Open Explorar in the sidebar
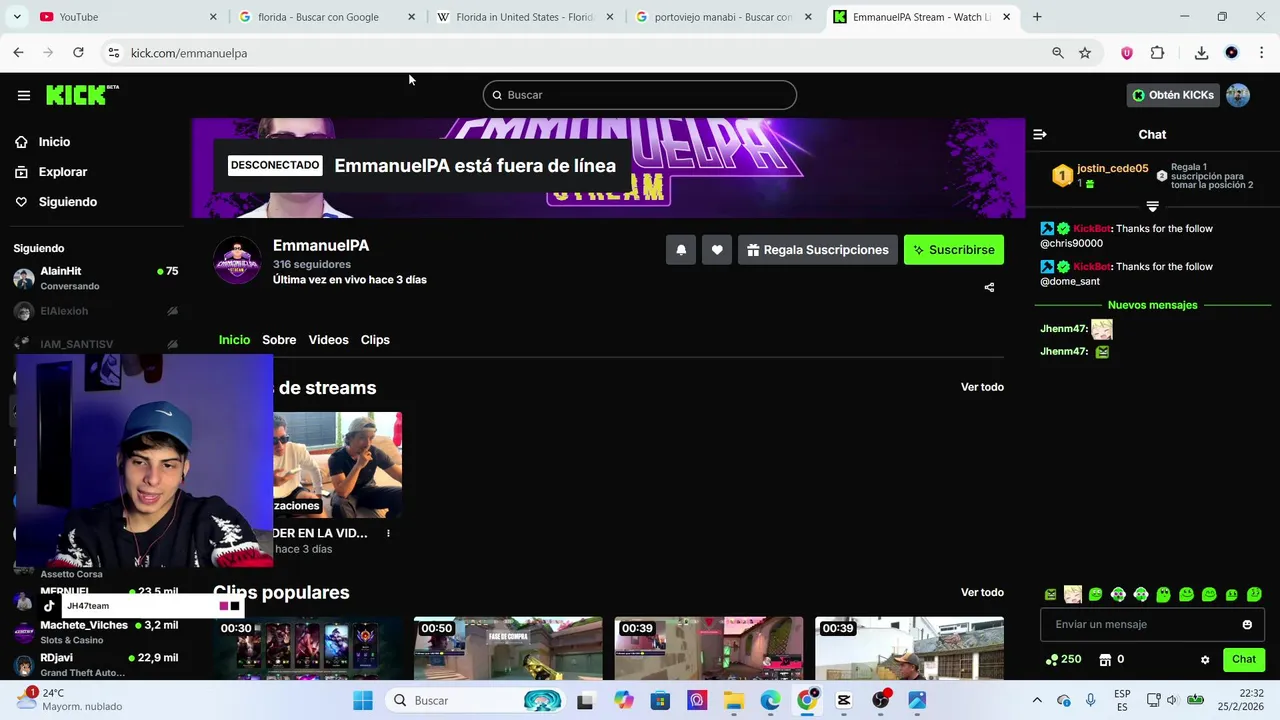 [x=51, y=172]
